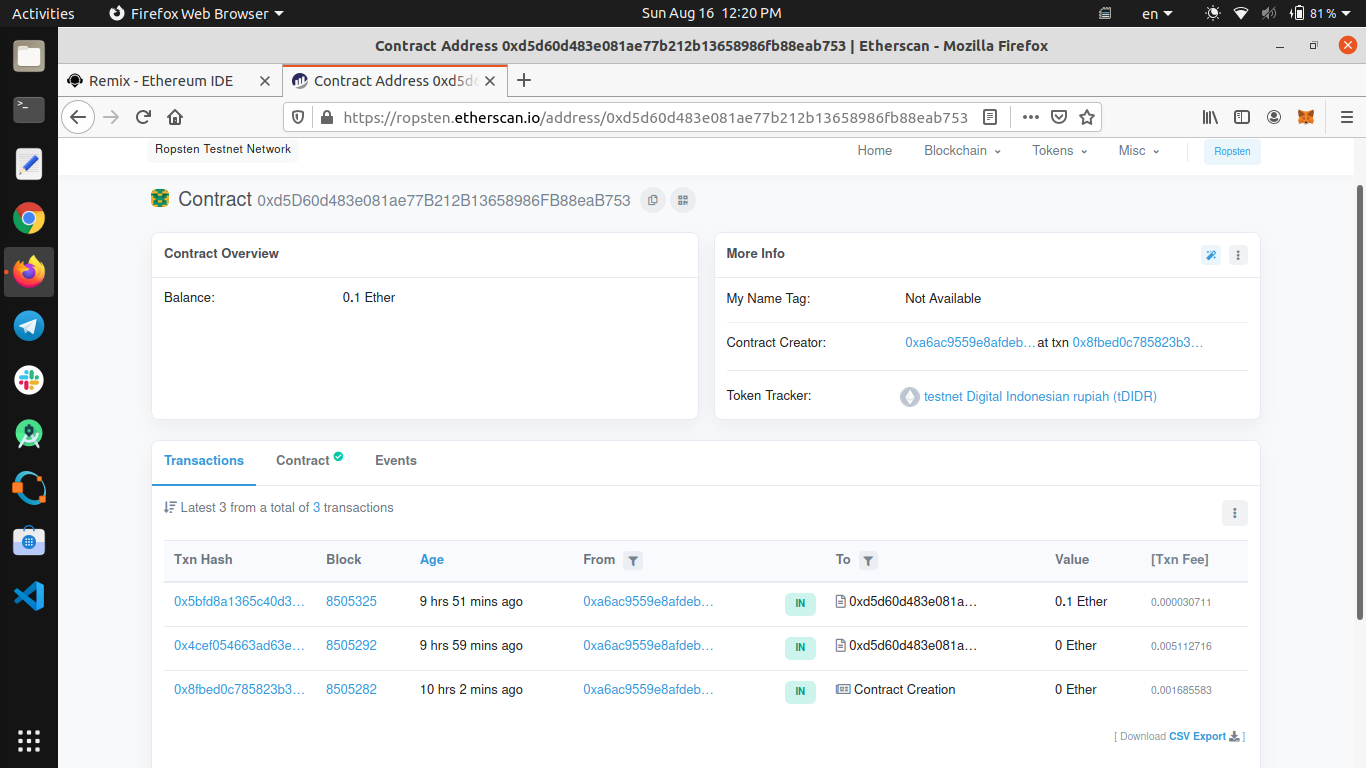This screenshot has width=1366, height=768.
Task: Click the Txn Fee column header
Action: point(1180,560)
